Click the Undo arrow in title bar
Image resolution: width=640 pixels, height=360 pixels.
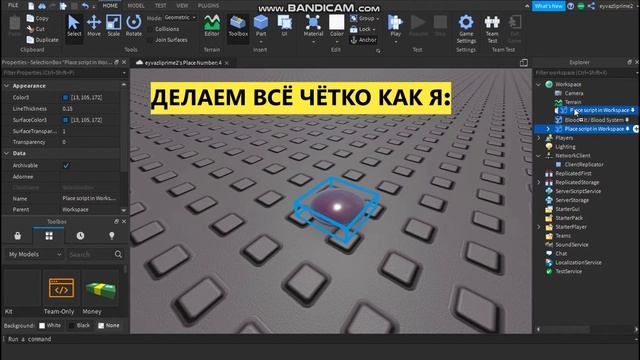pyautogui.click(x=85, y=6)
